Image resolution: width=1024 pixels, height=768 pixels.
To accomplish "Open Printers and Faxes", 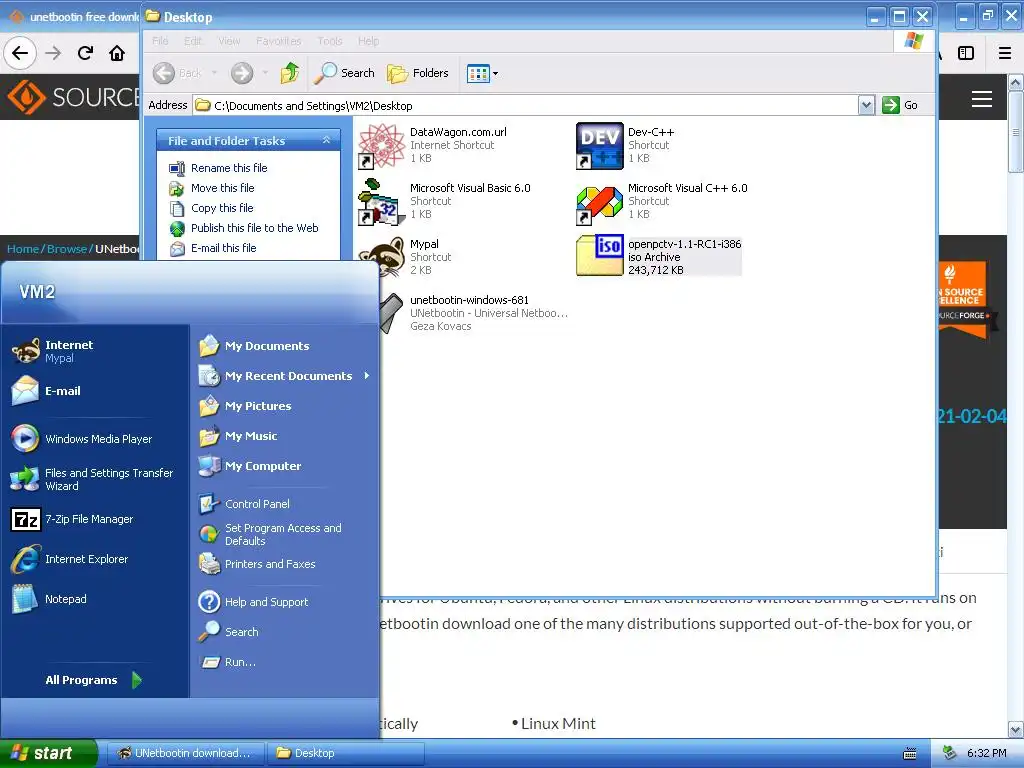I will (x=257, y=564).
